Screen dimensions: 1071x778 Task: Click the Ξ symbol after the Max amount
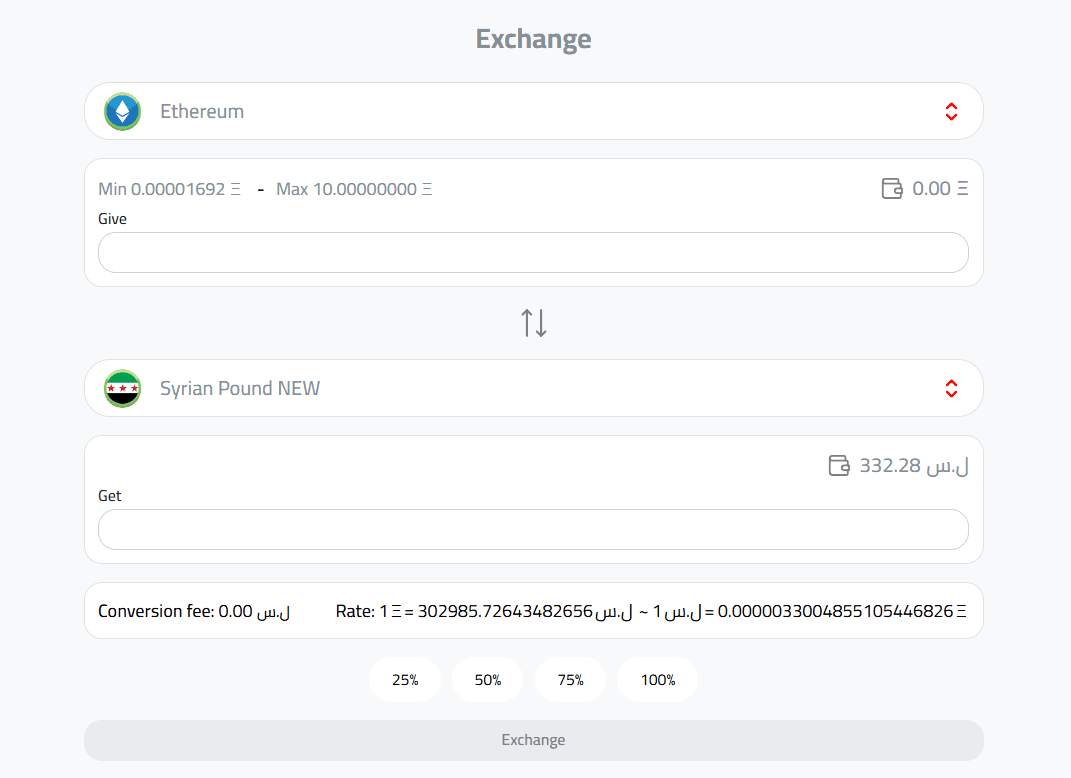pyautogui.click(x=428, y=188)
